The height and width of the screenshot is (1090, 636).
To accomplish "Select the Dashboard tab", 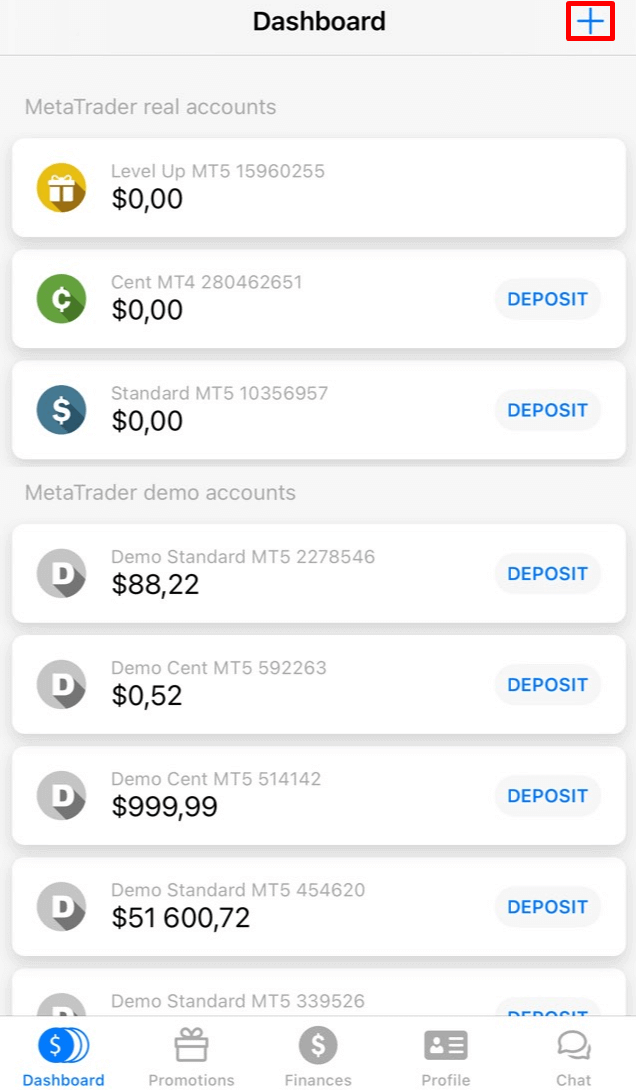I will (63, 1058).
